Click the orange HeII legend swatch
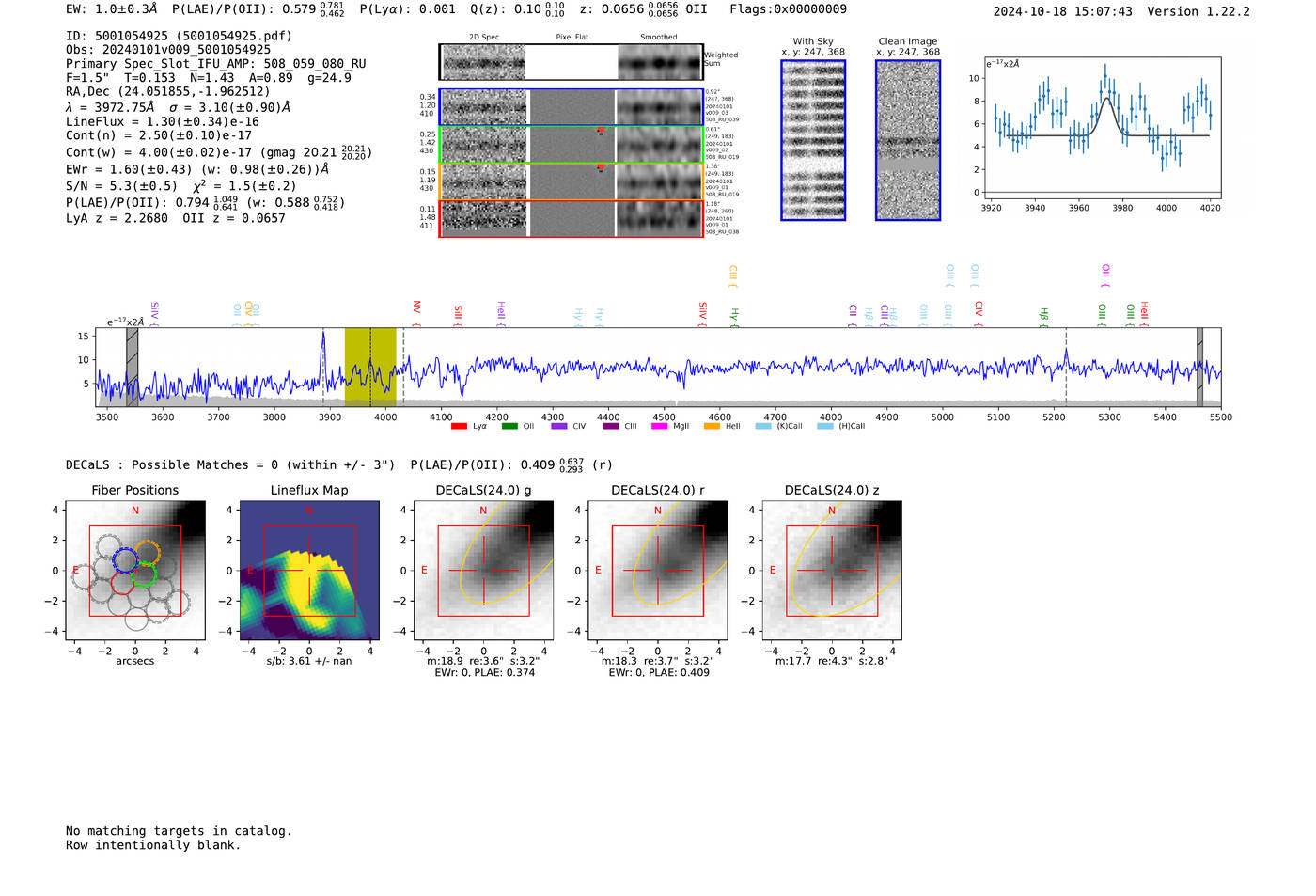 (x=712, y=427)
